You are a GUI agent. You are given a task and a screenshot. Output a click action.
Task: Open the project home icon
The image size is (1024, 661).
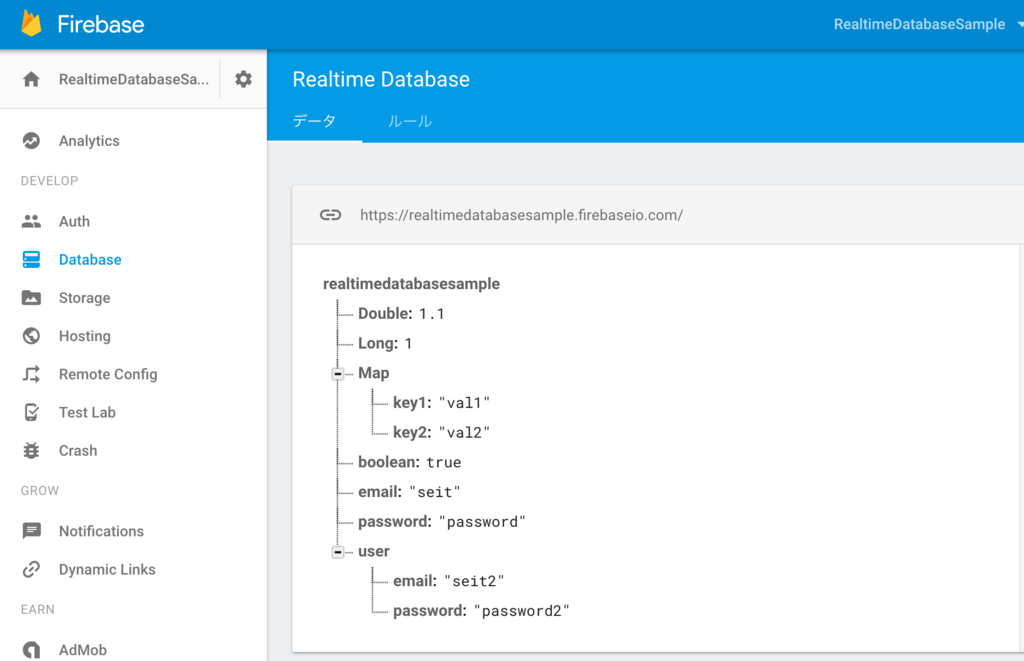tap(31, 79)
